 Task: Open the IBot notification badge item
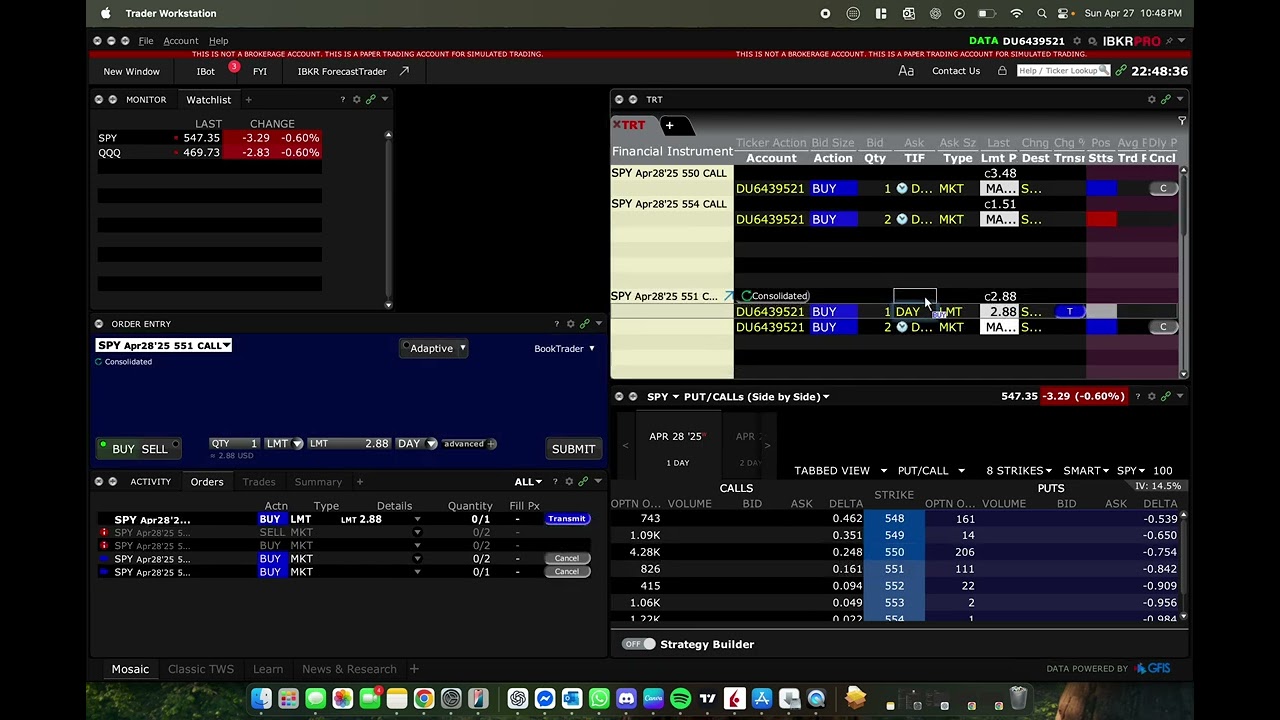[x=234, y=67]
